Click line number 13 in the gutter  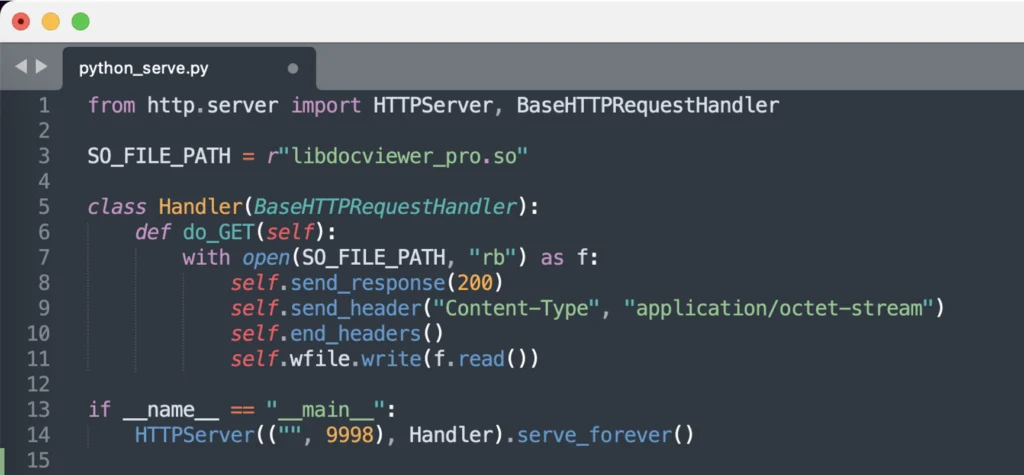(x=38, y=409)
